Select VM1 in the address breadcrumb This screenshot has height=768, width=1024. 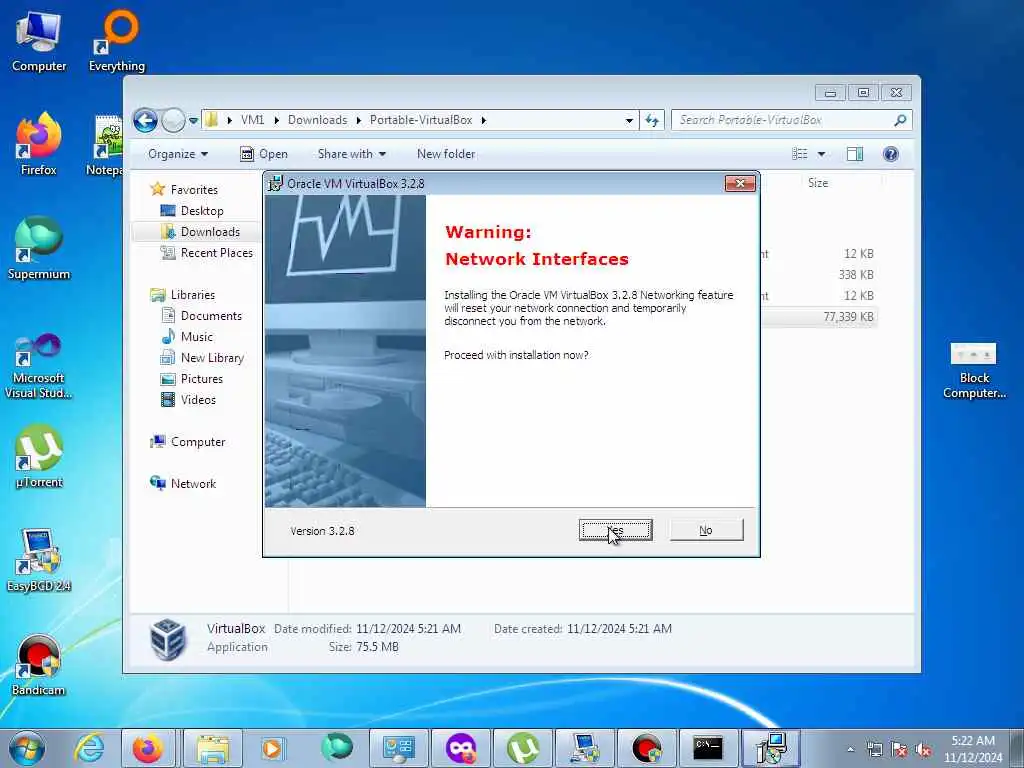(x=252, y=120)
